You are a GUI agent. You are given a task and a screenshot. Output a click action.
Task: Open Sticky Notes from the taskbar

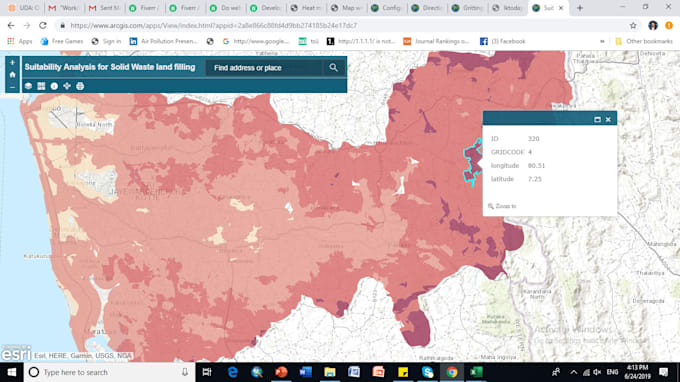(403, 372)
